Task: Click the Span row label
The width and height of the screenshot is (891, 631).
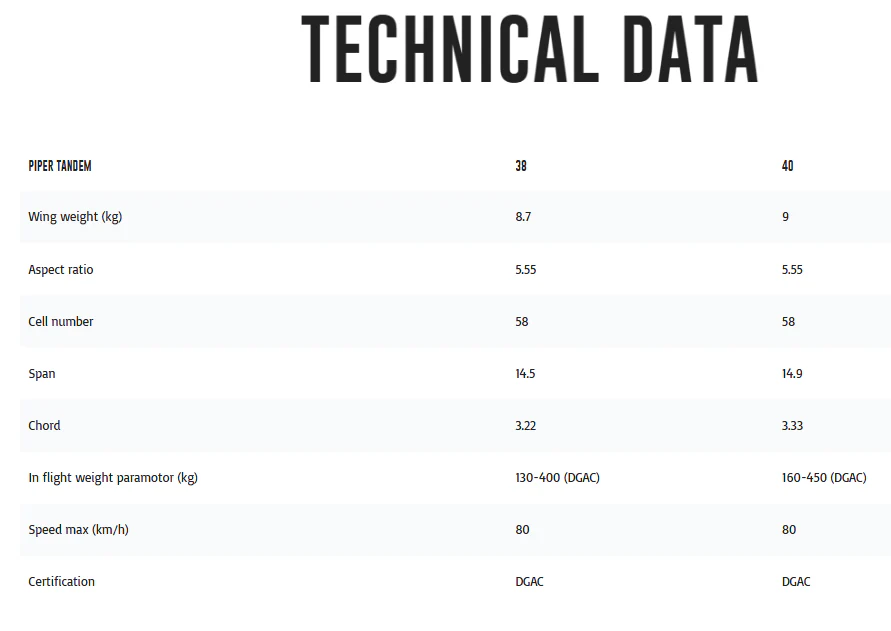Action: tap(42, 373)
